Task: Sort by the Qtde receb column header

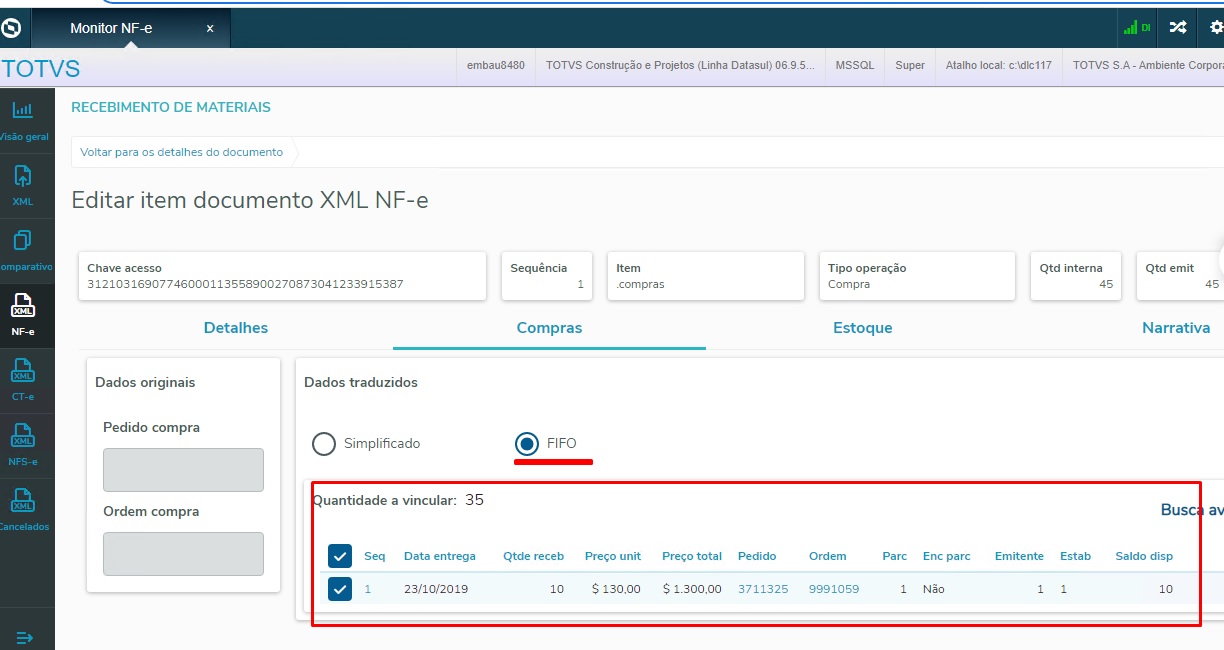Action: click(533, 556)
